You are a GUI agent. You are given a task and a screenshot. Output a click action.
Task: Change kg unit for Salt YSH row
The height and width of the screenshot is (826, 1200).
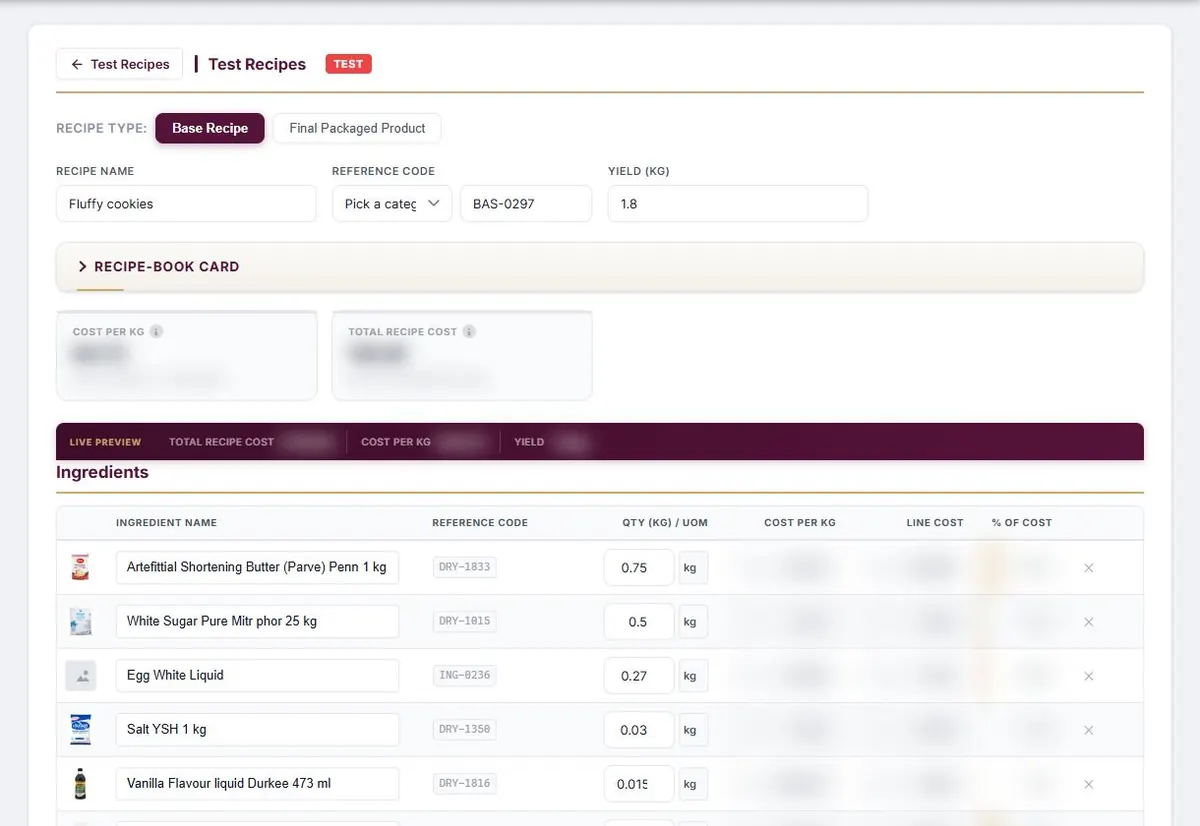(x=693, y=729)
